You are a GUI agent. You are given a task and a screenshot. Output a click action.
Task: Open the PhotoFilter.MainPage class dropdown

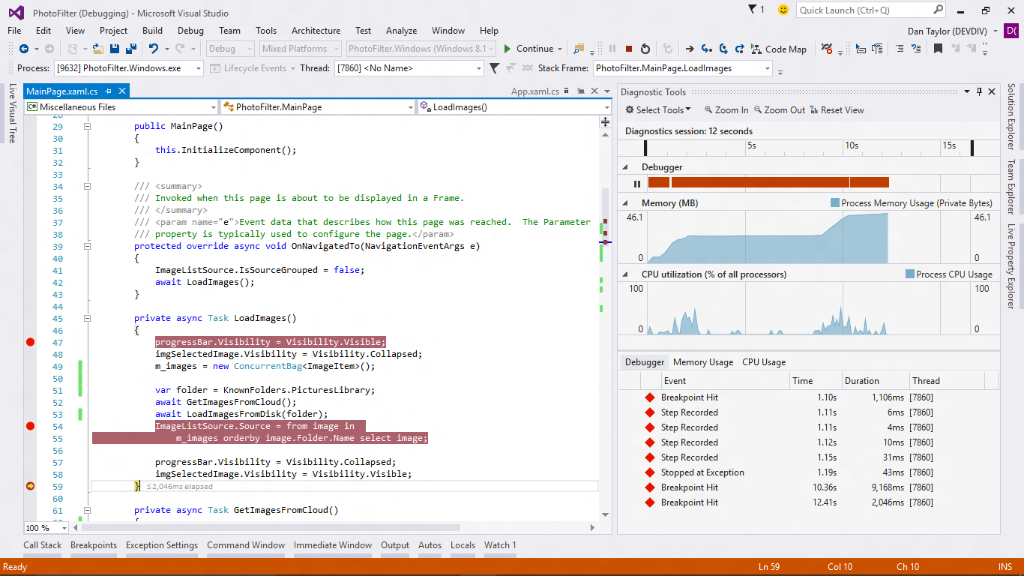pyautogui.click(x=318, y=107)
